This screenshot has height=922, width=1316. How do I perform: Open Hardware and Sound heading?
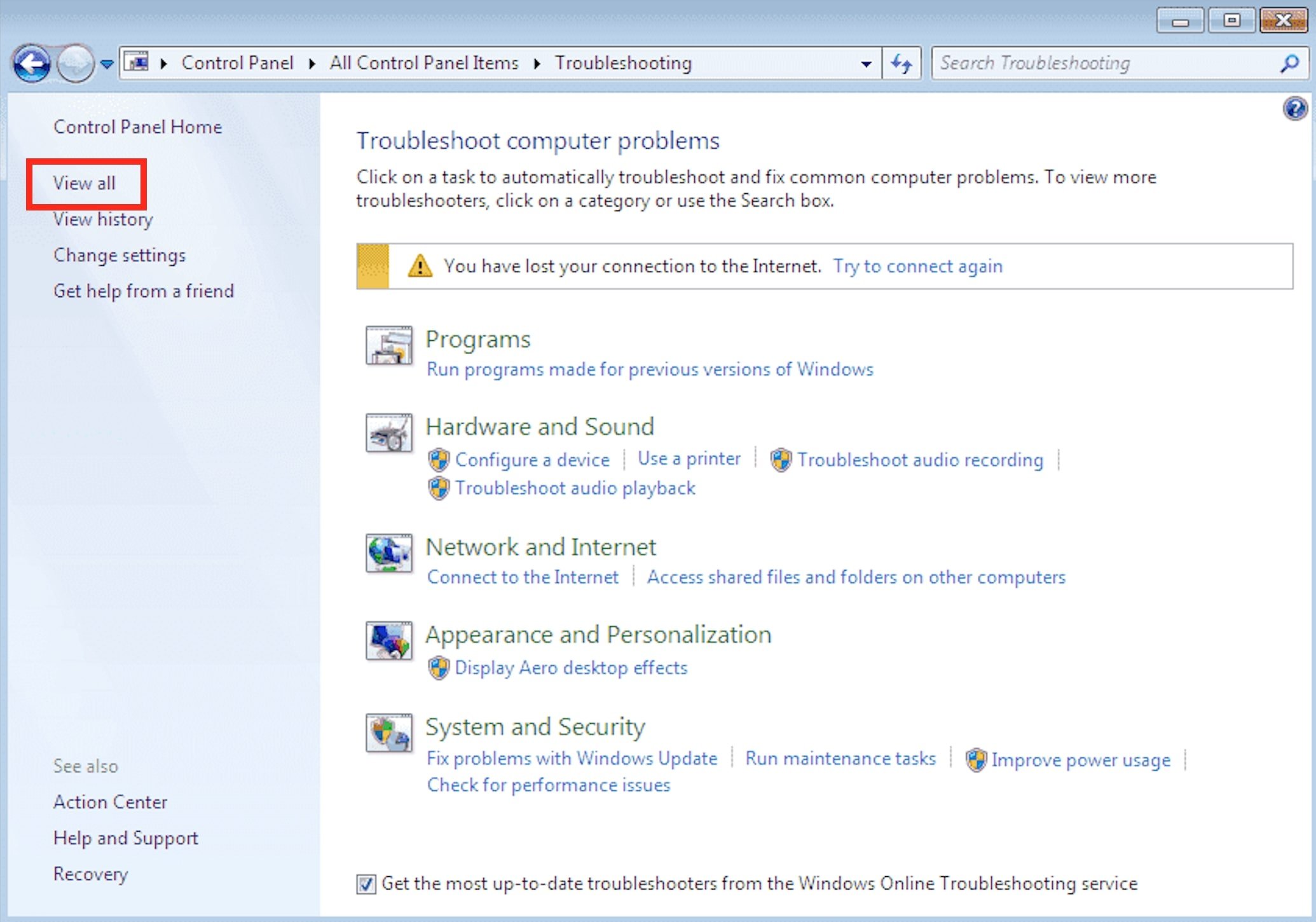540,427
